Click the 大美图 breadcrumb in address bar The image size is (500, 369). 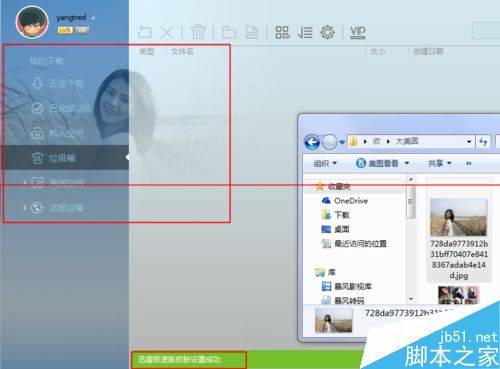tap(407, 141)
